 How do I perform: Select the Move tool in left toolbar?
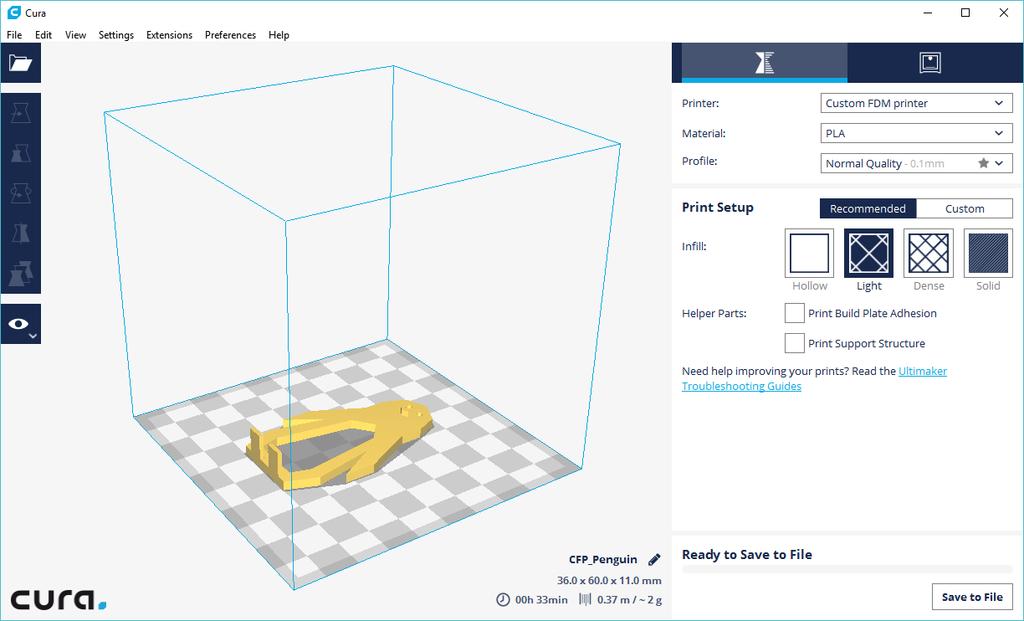(21, 114)
